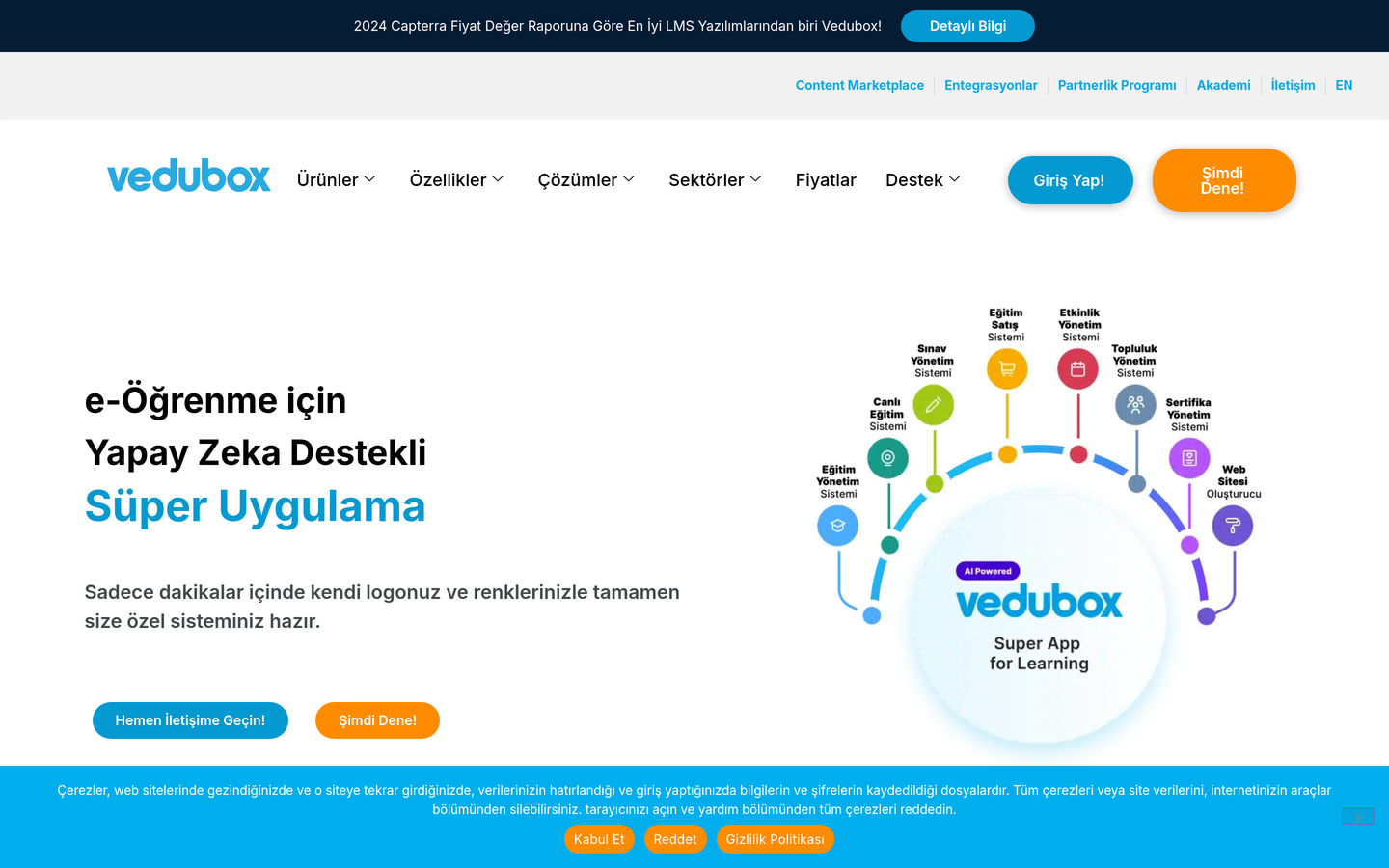Click the vedubox logo inside the diagram circle

click(x=1039, y=602)
